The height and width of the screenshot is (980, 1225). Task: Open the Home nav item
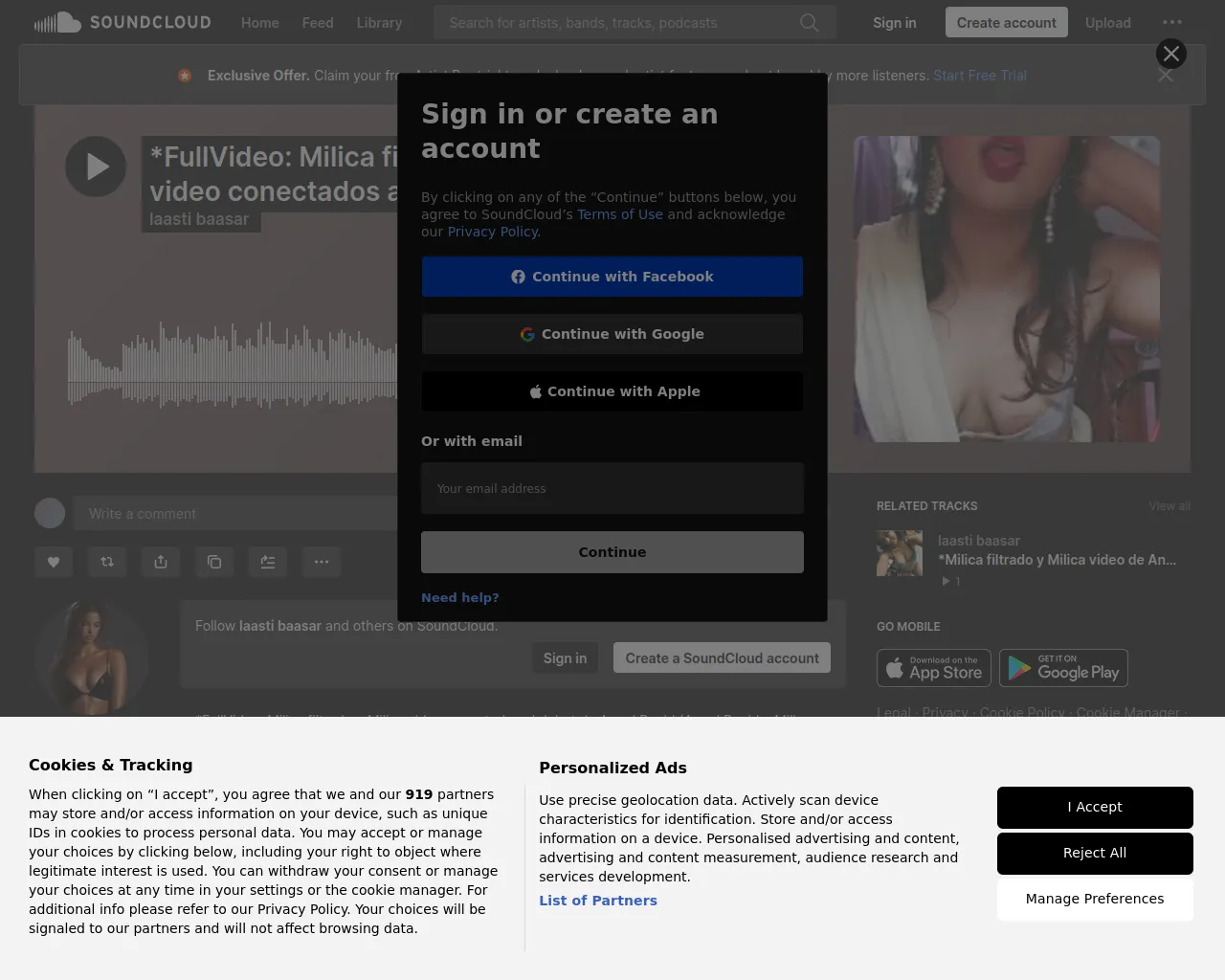click(x=259, y=22)
